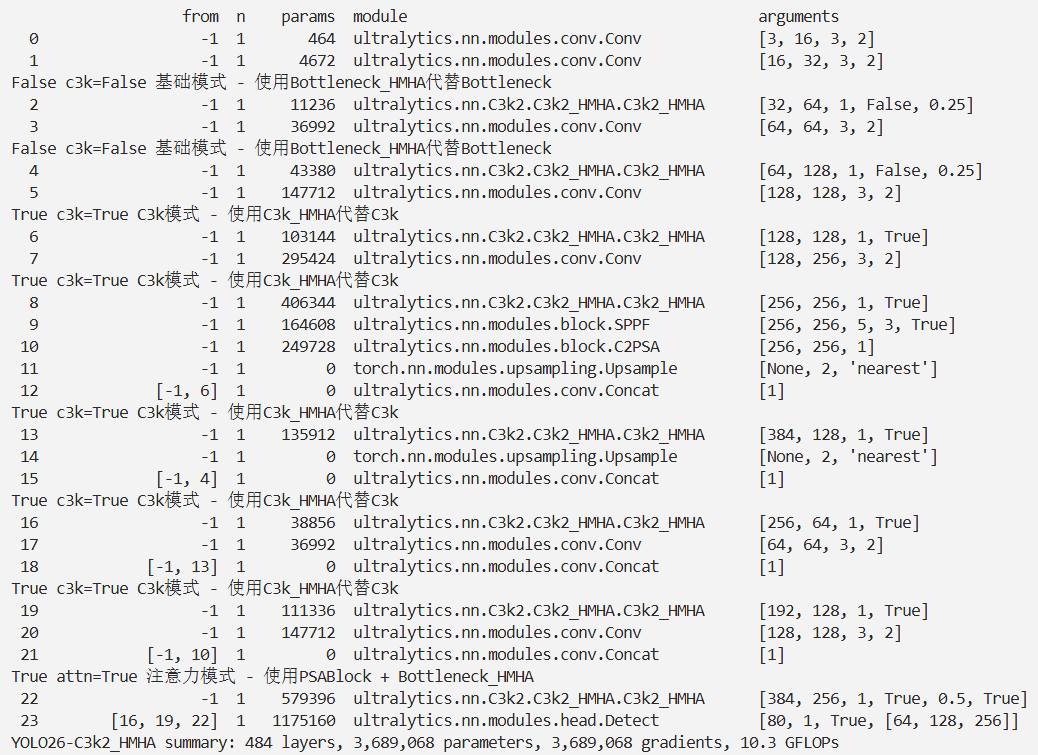Click the "484 layers" text in the summary
1038x755 pixels.
(254, 743)
